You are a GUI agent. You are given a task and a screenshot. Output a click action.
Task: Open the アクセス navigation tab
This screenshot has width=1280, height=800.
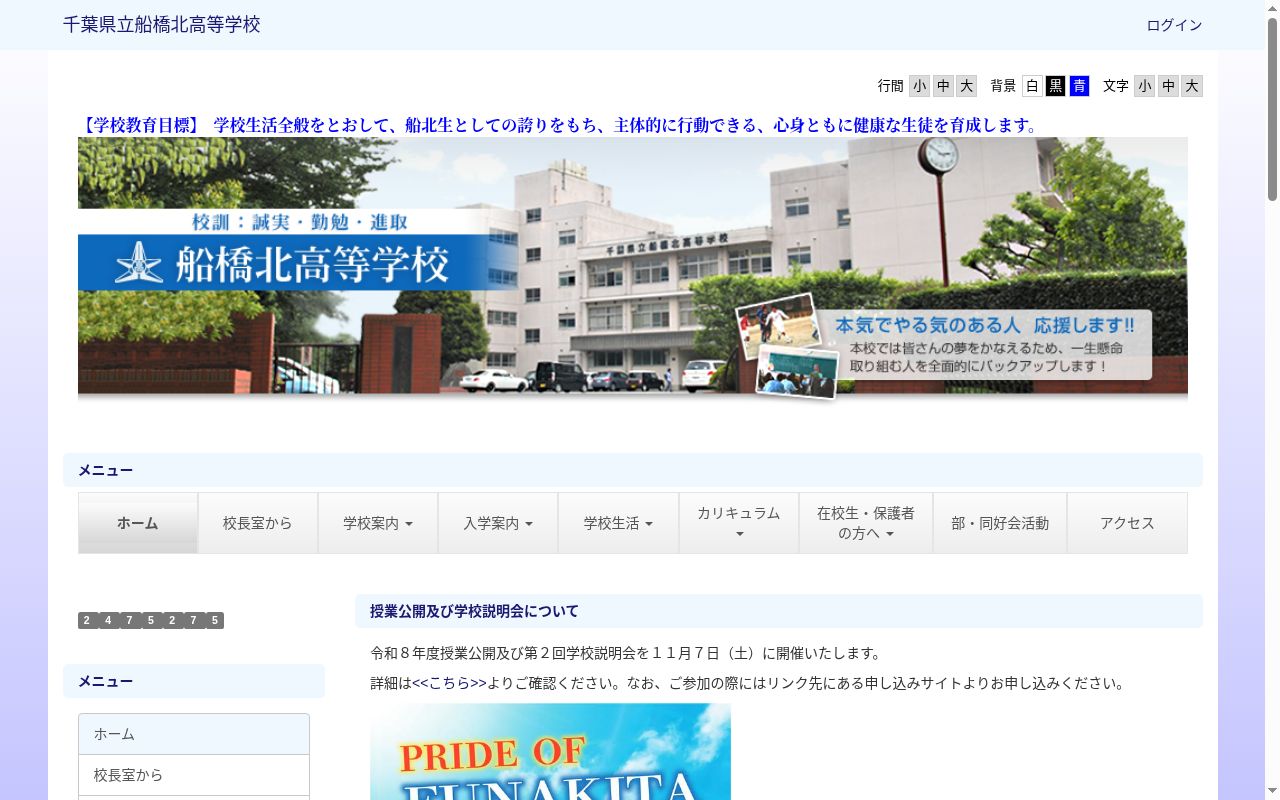point(1127,523)
